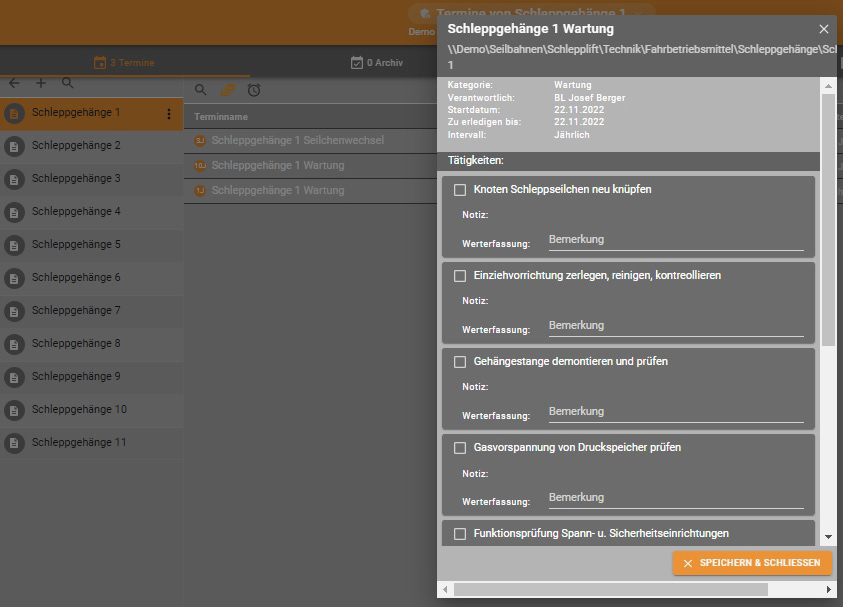
Task: Switch to the 3 Termine tab
Action: 124,63
